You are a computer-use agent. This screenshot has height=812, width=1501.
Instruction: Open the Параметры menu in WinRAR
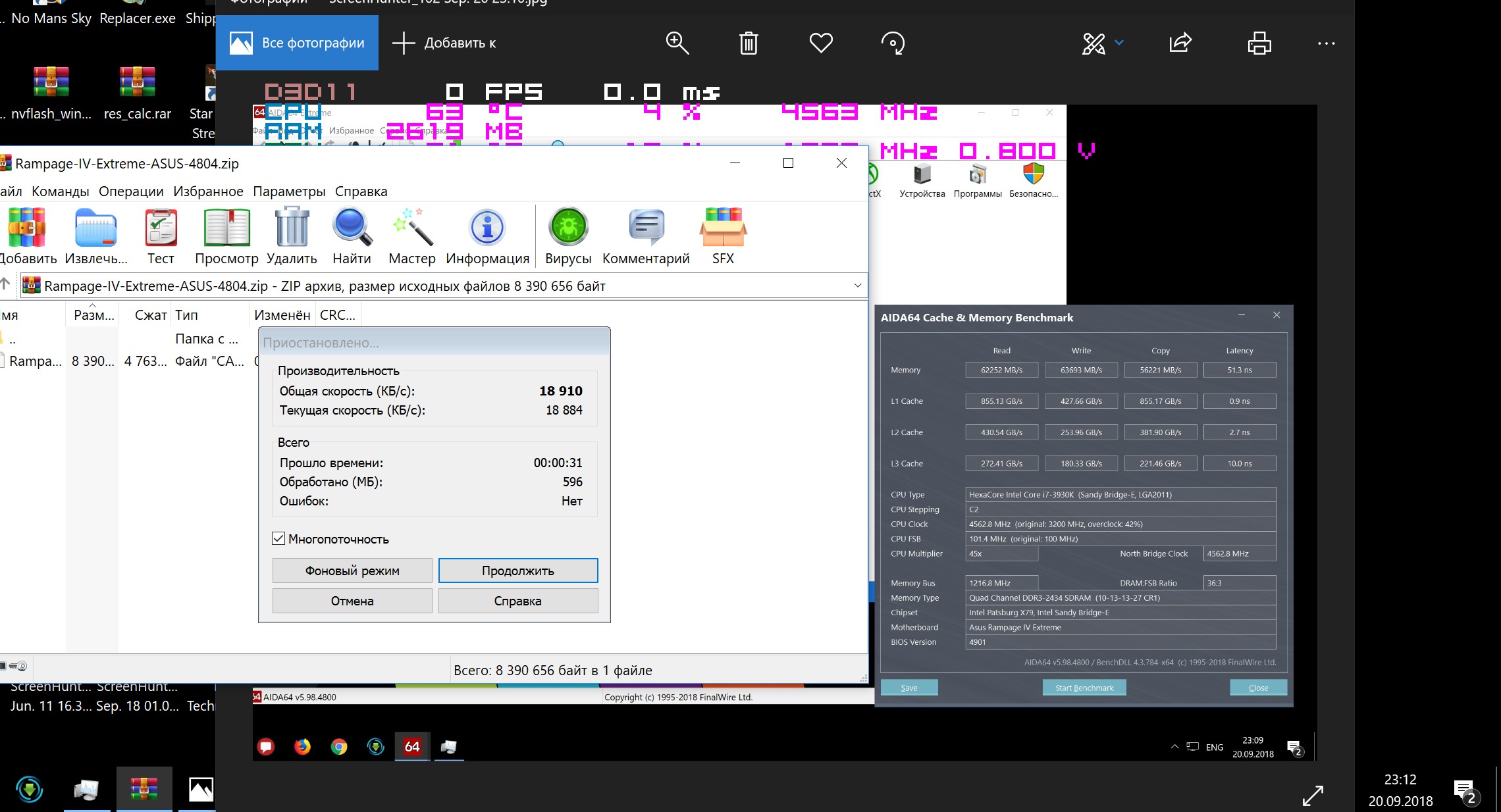pos(289,191)
